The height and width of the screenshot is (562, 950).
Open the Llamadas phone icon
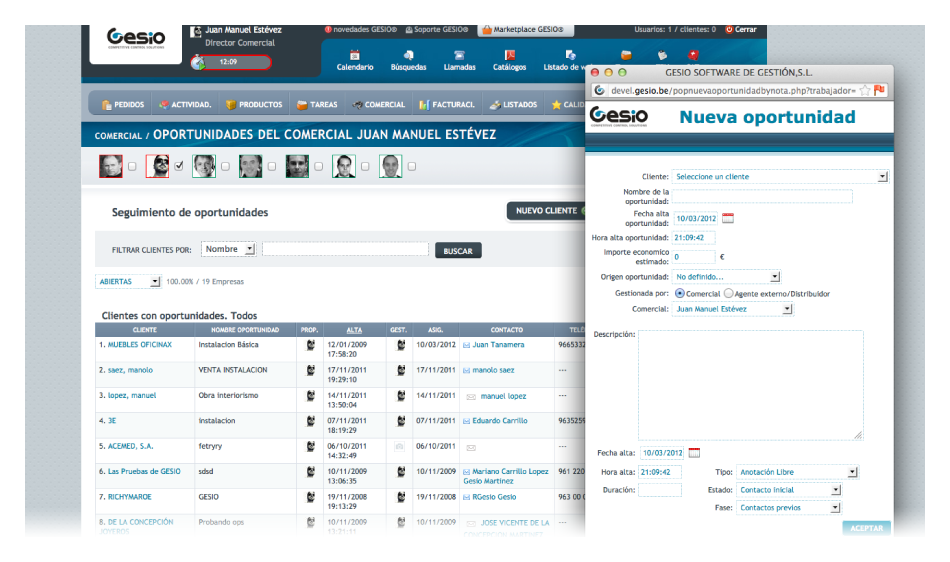[459, 60]
